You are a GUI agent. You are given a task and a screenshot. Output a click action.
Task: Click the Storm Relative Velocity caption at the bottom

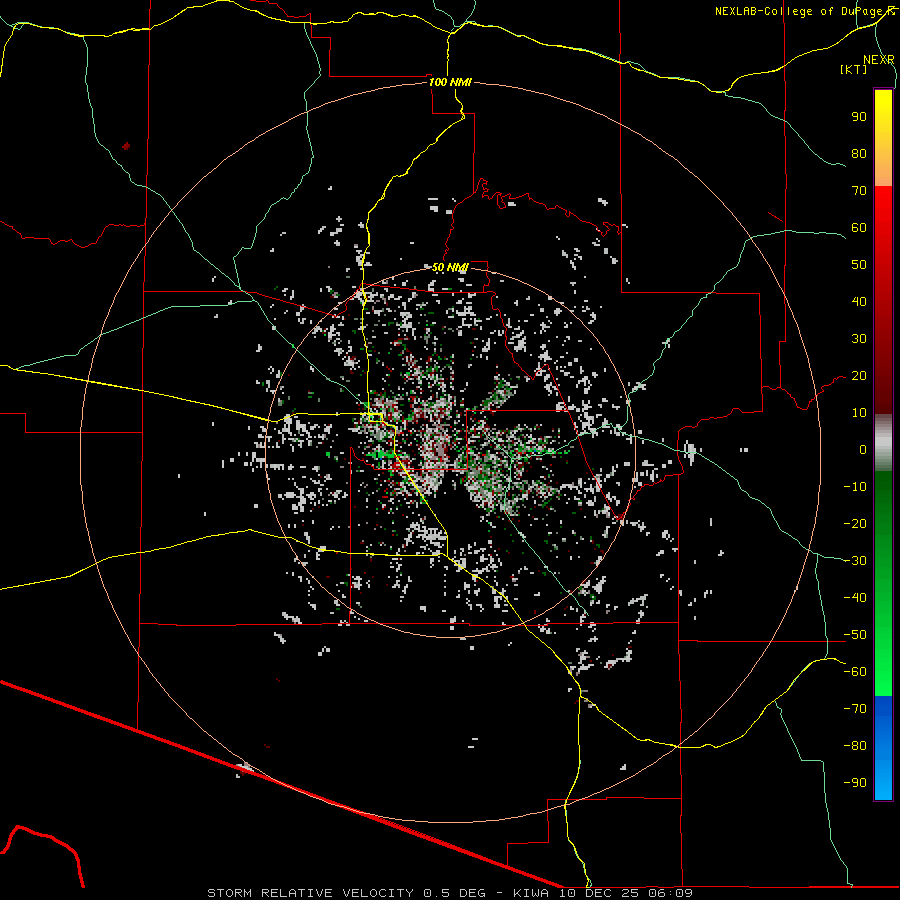click(449, 893)
